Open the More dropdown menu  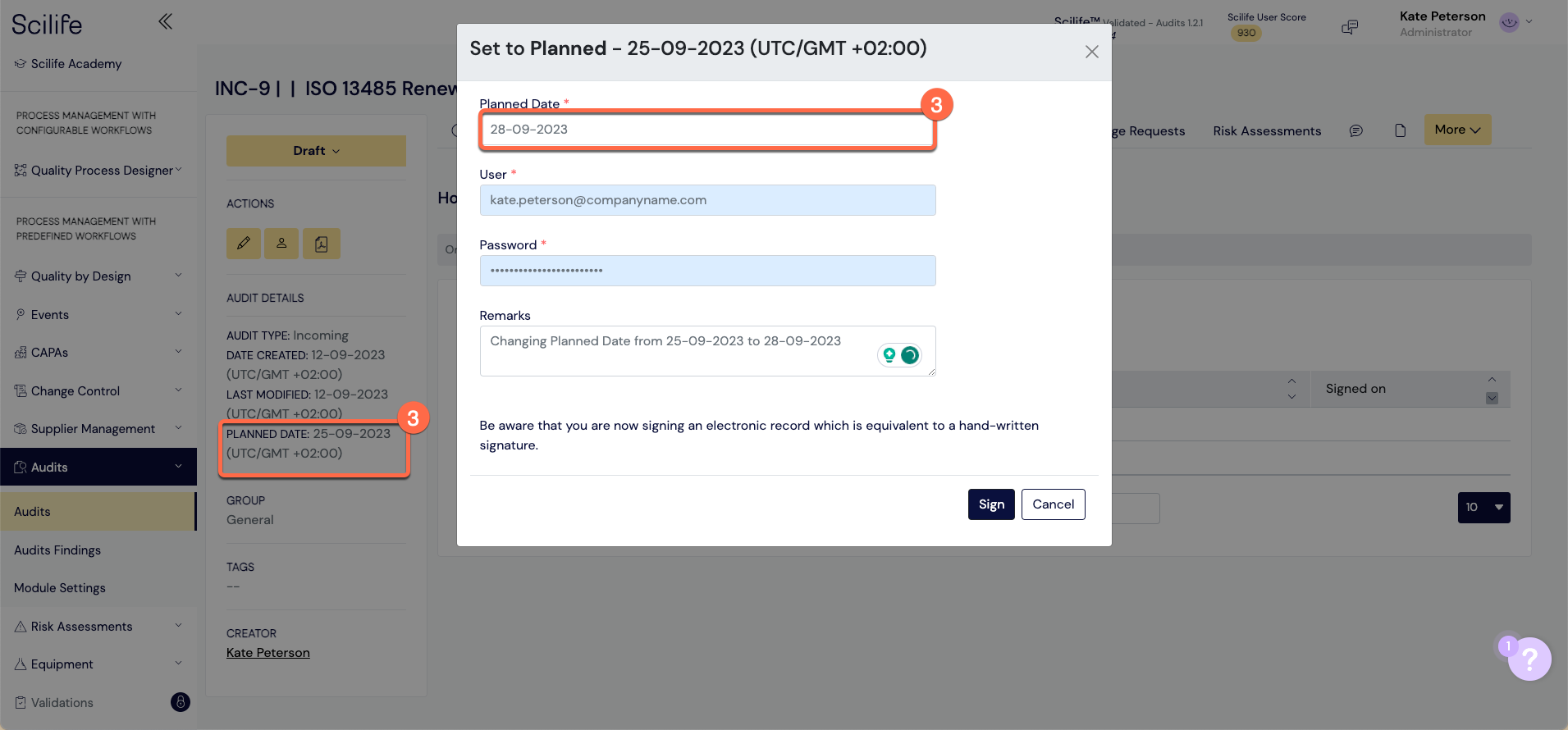[x=1457, y=130]
